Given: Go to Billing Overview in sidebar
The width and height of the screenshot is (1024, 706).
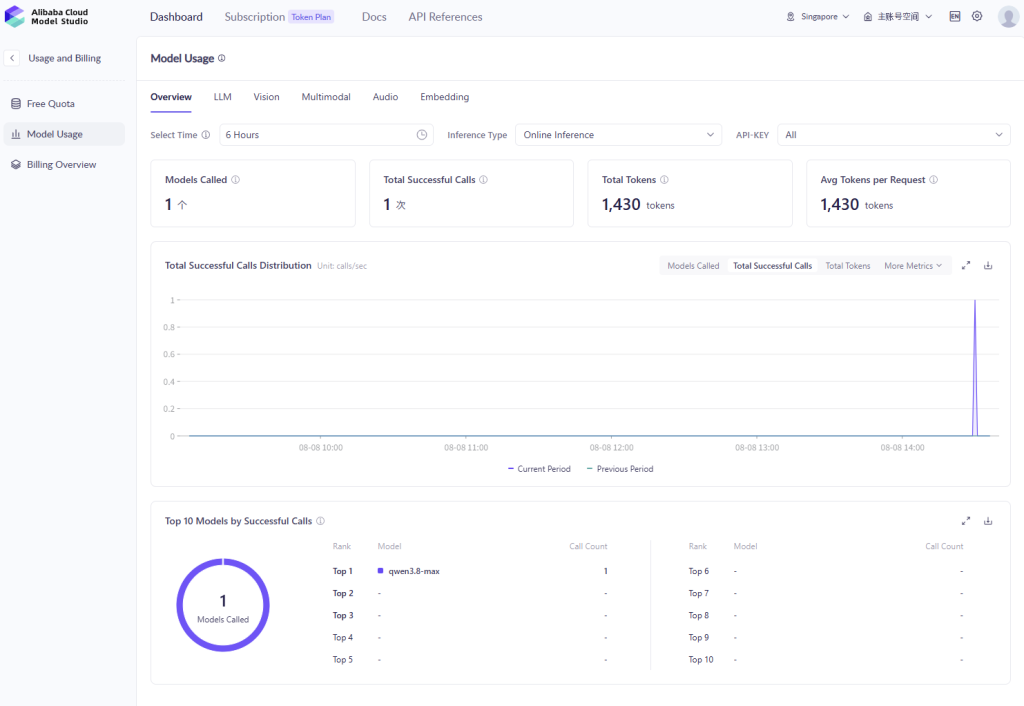Looking at the screenshot, I should [61, 165].
